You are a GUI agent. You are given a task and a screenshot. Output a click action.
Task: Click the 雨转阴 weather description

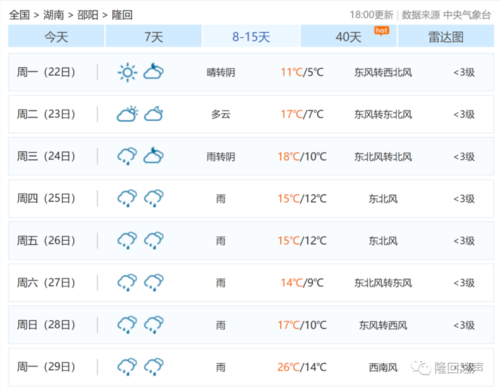click(x=221, y=157)
